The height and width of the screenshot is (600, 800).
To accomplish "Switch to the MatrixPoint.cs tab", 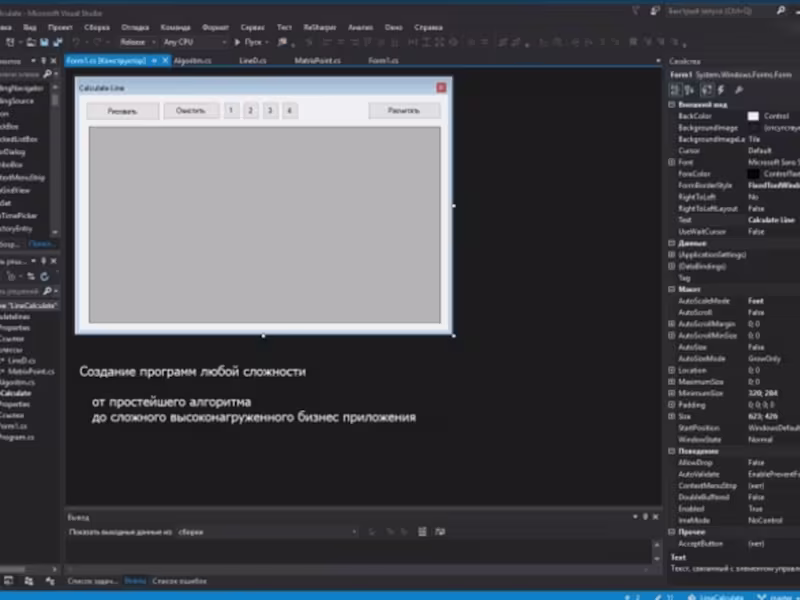I will coord(317,61).
